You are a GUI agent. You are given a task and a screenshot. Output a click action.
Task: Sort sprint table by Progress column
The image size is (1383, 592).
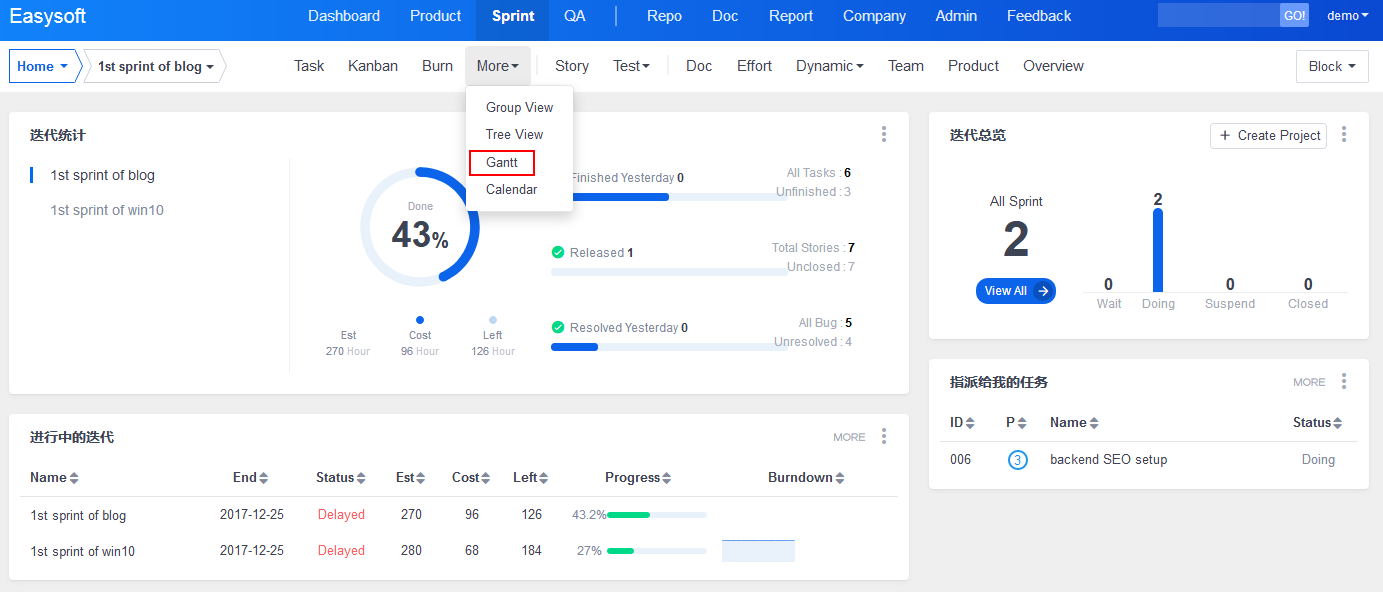(638, 478)
